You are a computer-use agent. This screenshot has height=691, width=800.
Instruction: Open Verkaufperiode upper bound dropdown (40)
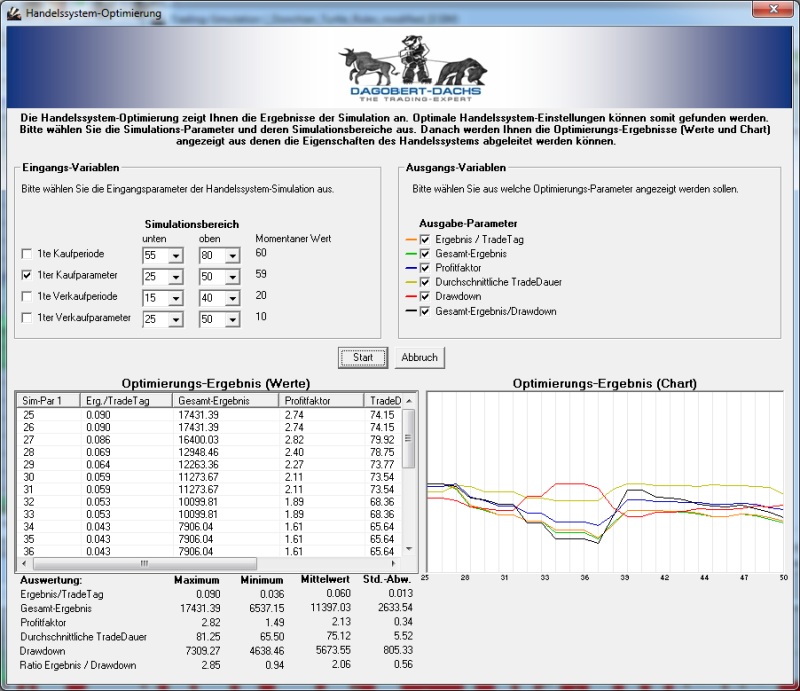point(232,298)
